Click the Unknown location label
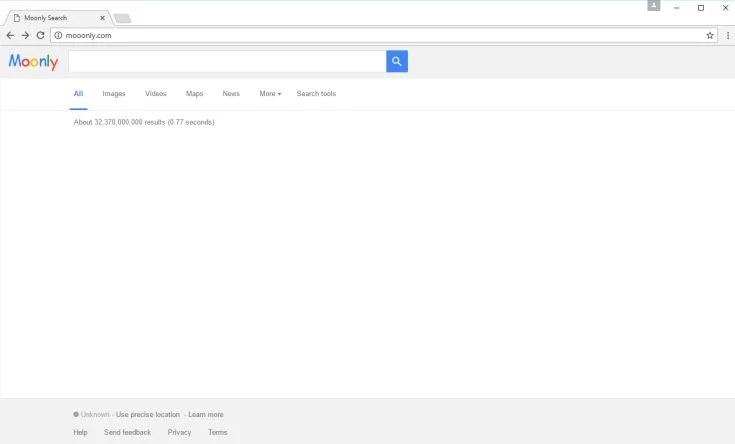 click(x=95, y=414)
